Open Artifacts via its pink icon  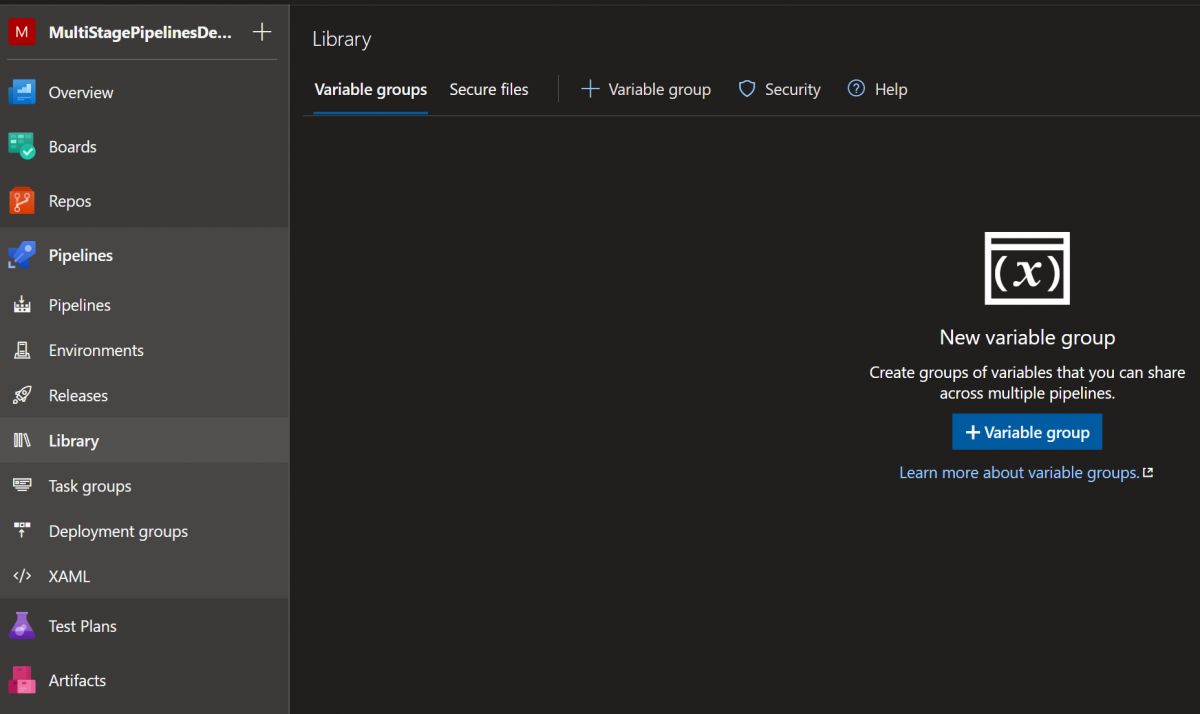tap(22, 681)
